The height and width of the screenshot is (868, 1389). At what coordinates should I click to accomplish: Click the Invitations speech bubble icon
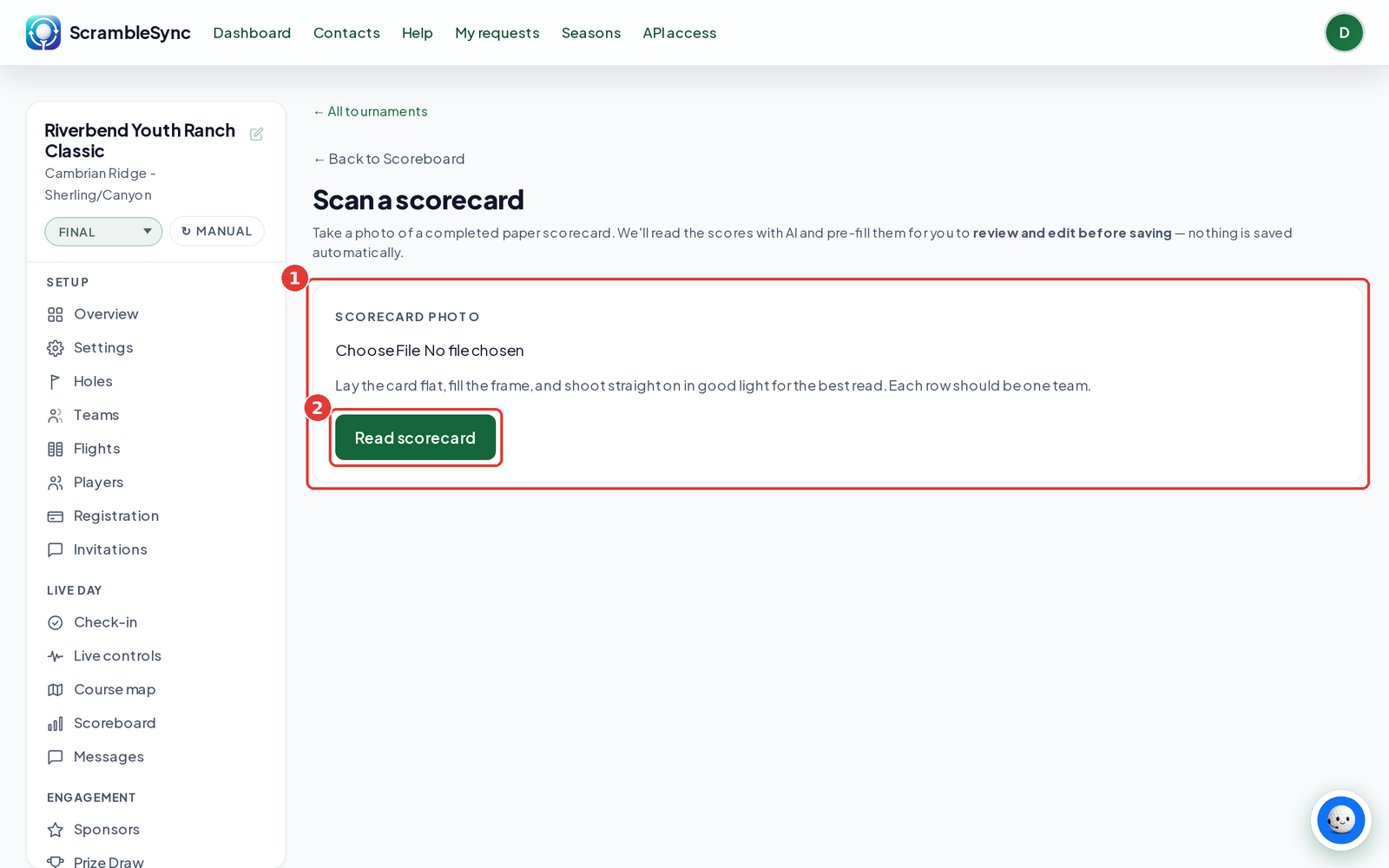point(56,549)
